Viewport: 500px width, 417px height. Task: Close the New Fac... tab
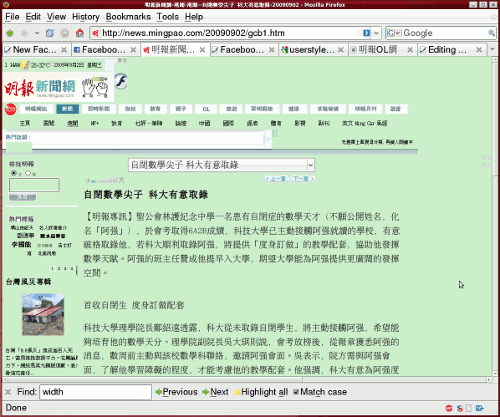pyautogui.click(x=64, y=50)
